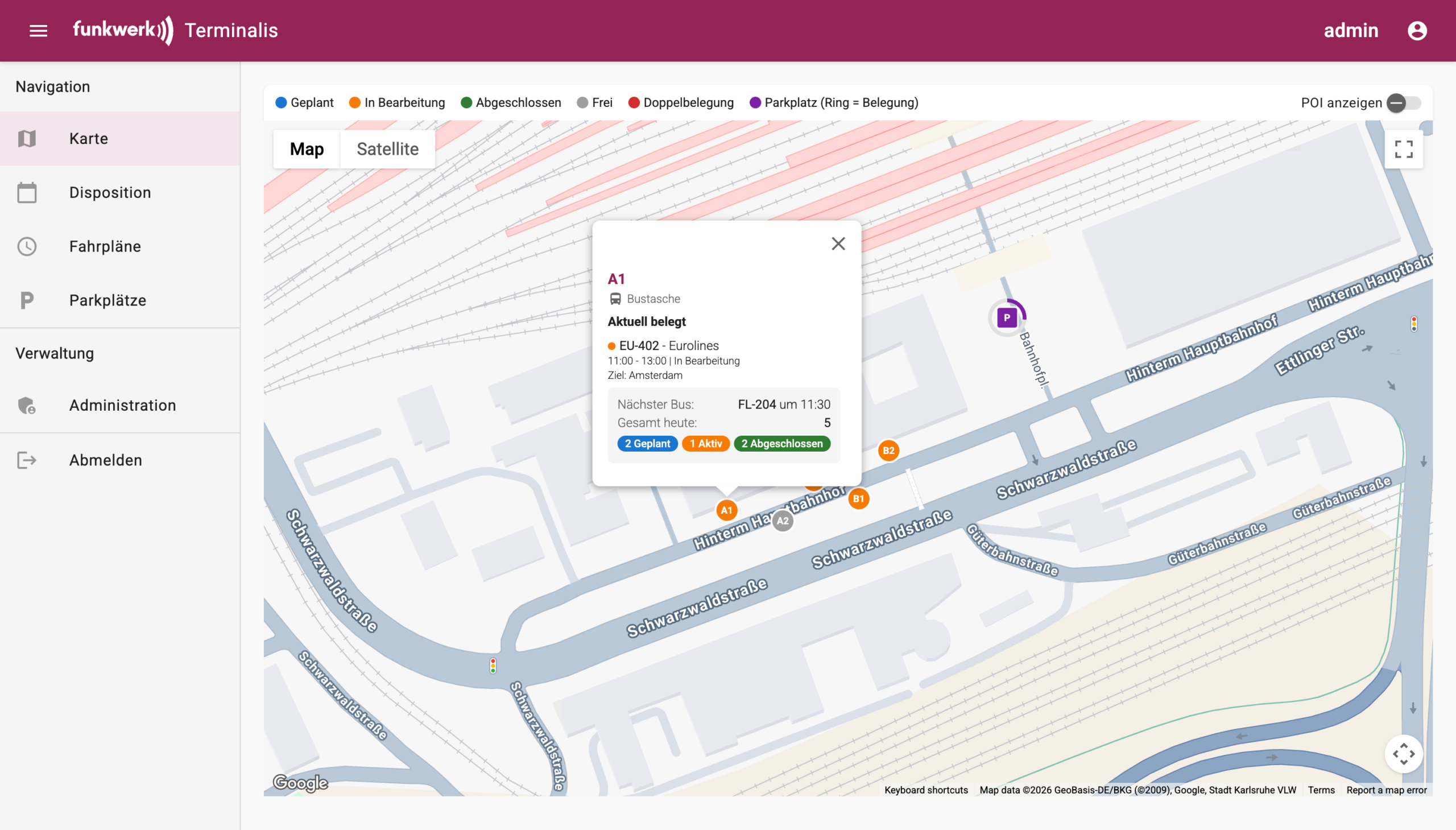Open the hamburger navigation menu

tap(38, 30)
